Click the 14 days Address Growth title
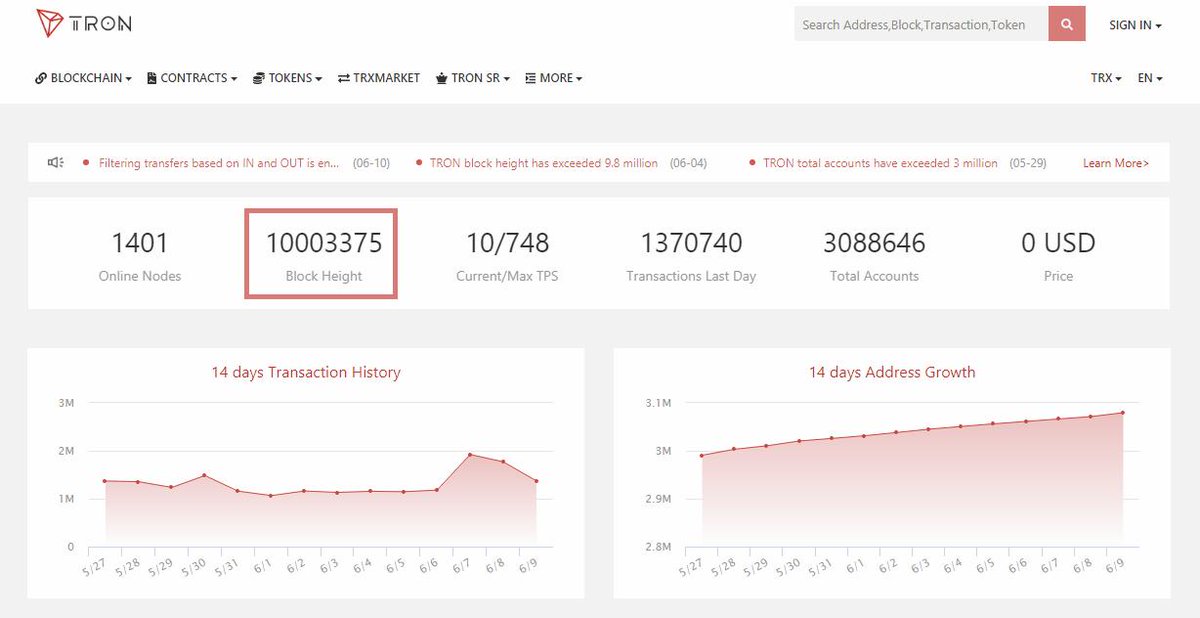 tap(892, 372)
